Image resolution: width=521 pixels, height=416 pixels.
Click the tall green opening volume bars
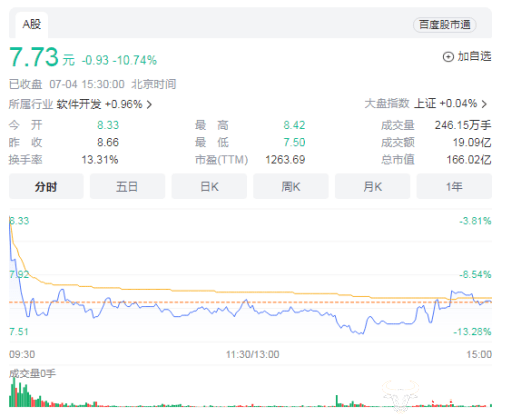click(19, 393)
